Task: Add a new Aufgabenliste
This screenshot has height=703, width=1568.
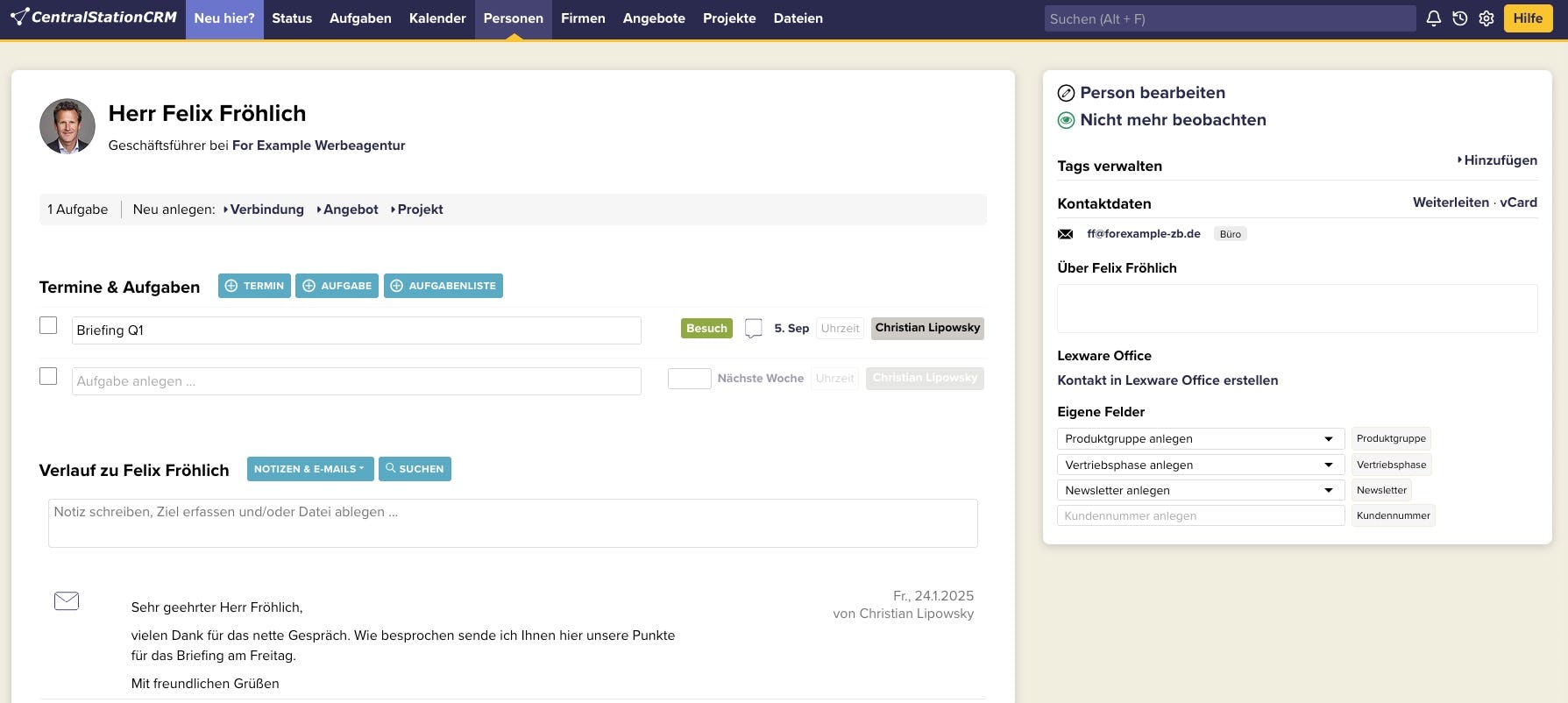Action: (443, 286)
